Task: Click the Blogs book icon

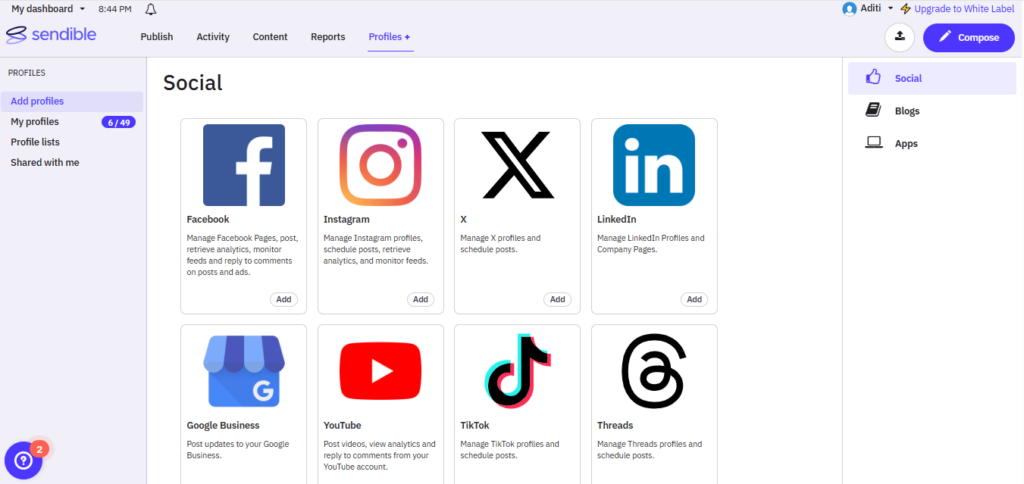Action: [x=873, y=110]
